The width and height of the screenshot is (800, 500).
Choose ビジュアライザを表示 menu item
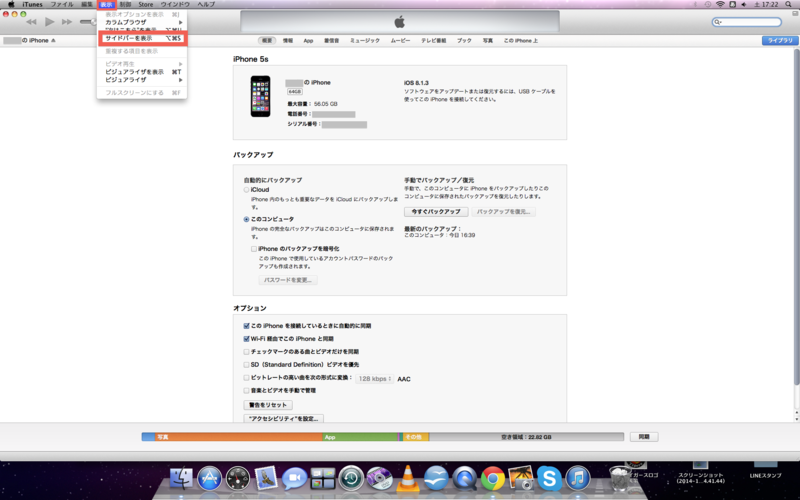point(142,72)
